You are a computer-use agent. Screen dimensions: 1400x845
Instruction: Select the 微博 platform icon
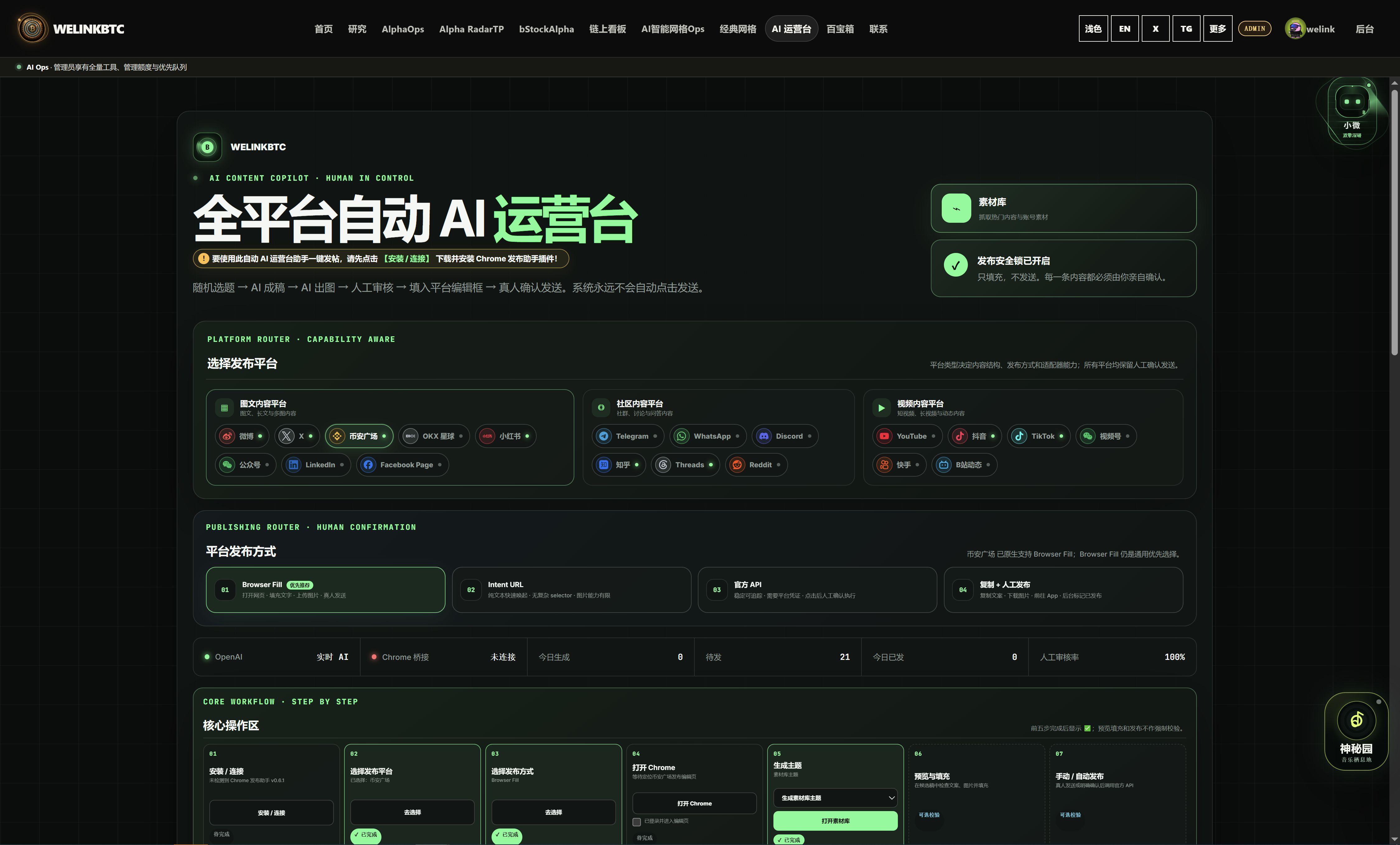pyautogui.click(x=227, y=437)
